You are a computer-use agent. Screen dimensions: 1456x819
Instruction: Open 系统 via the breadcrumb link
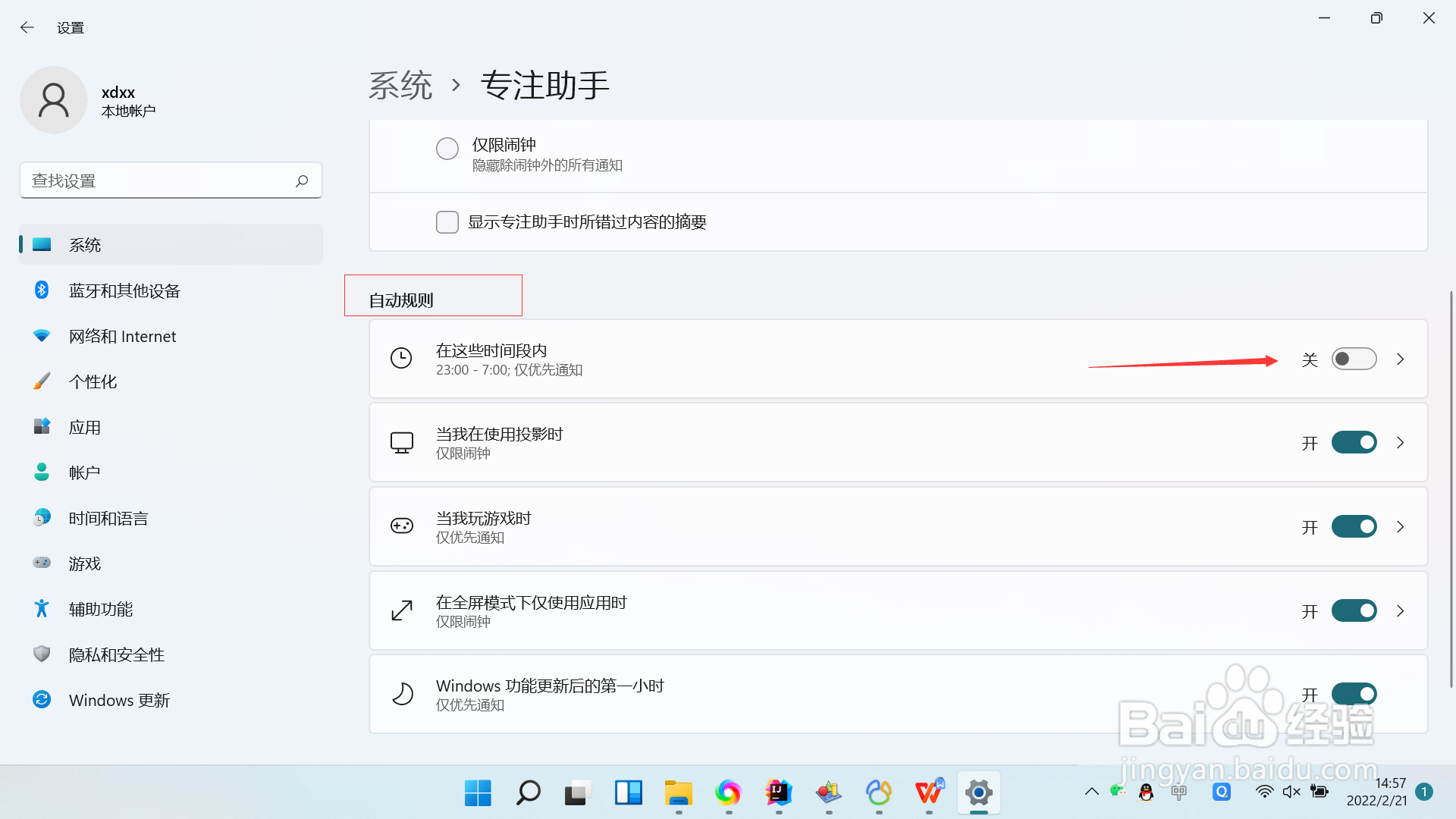pyautogui.click(x=400, y=86)
